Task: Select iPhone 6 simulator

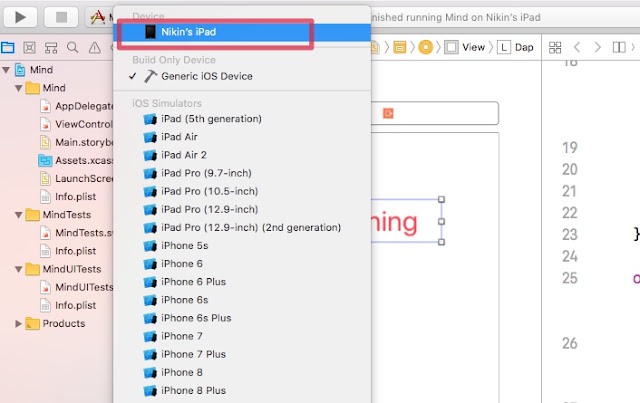Action: click(x=242, y=264)
